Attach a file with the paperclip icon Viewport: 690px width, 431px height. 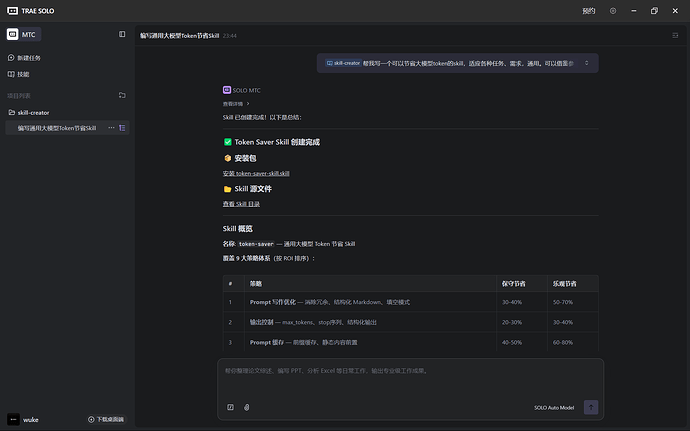point(246,407)
